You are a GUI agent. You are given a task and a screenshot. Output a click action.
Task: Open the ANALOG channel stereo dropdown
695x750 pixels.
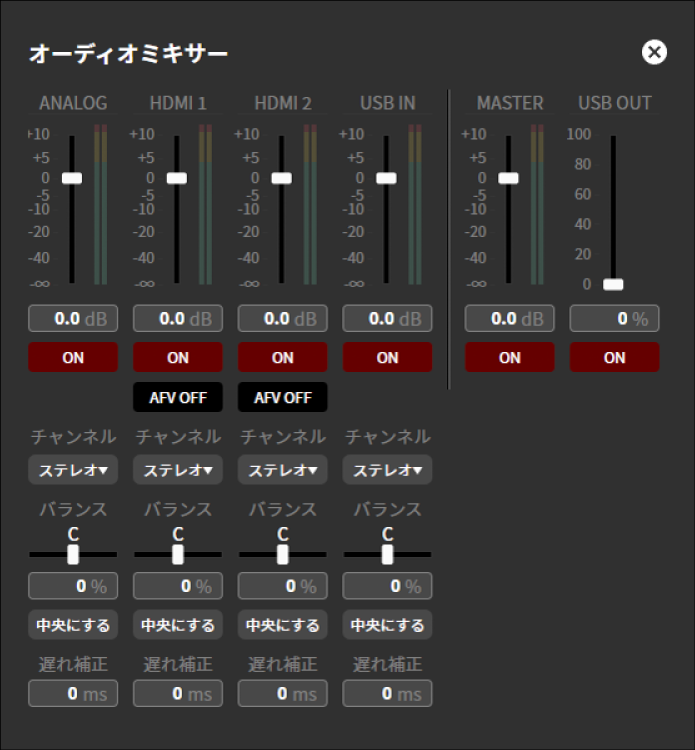pos(73,470)
